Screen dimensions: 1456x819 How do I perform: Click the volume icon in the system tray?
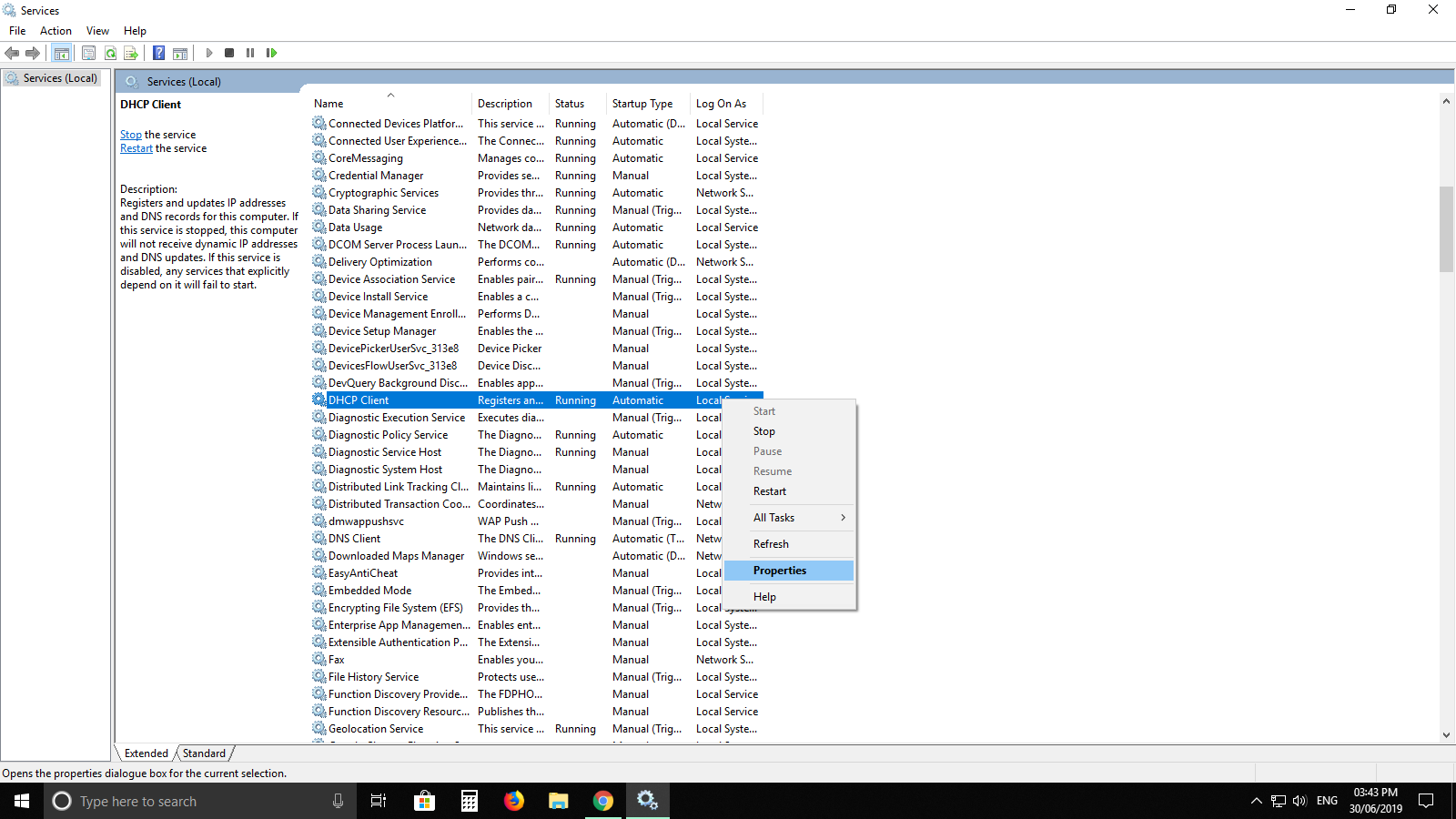1299,802
